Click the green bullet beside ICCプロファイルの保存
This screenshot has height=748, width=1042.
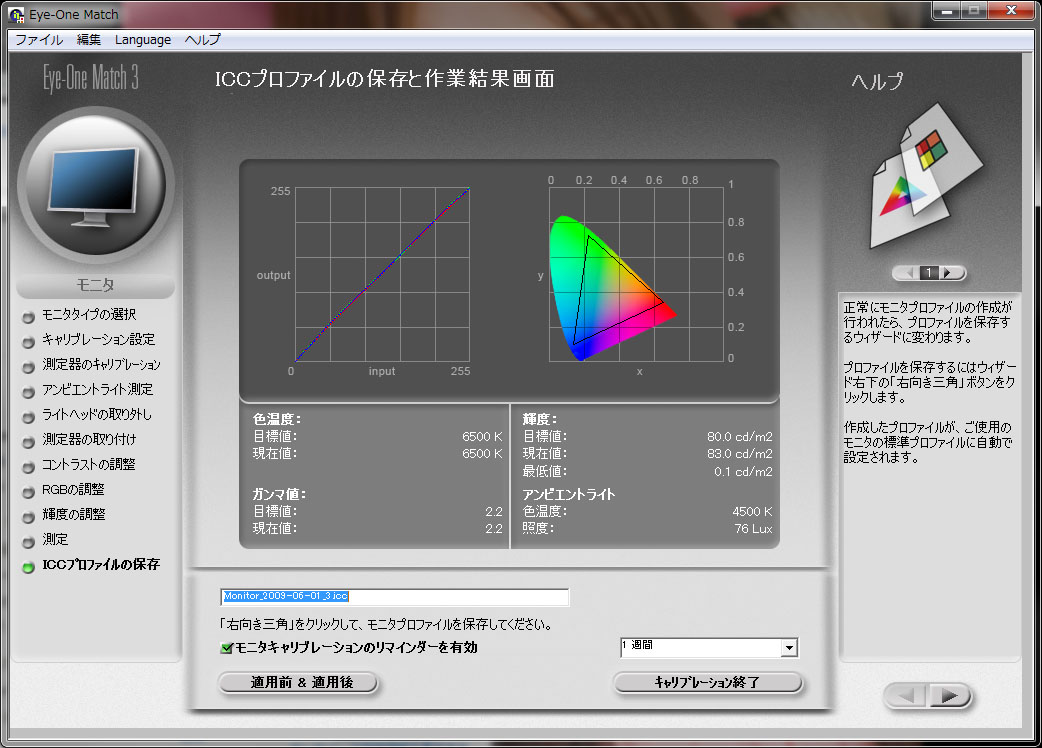pos(28,566)
